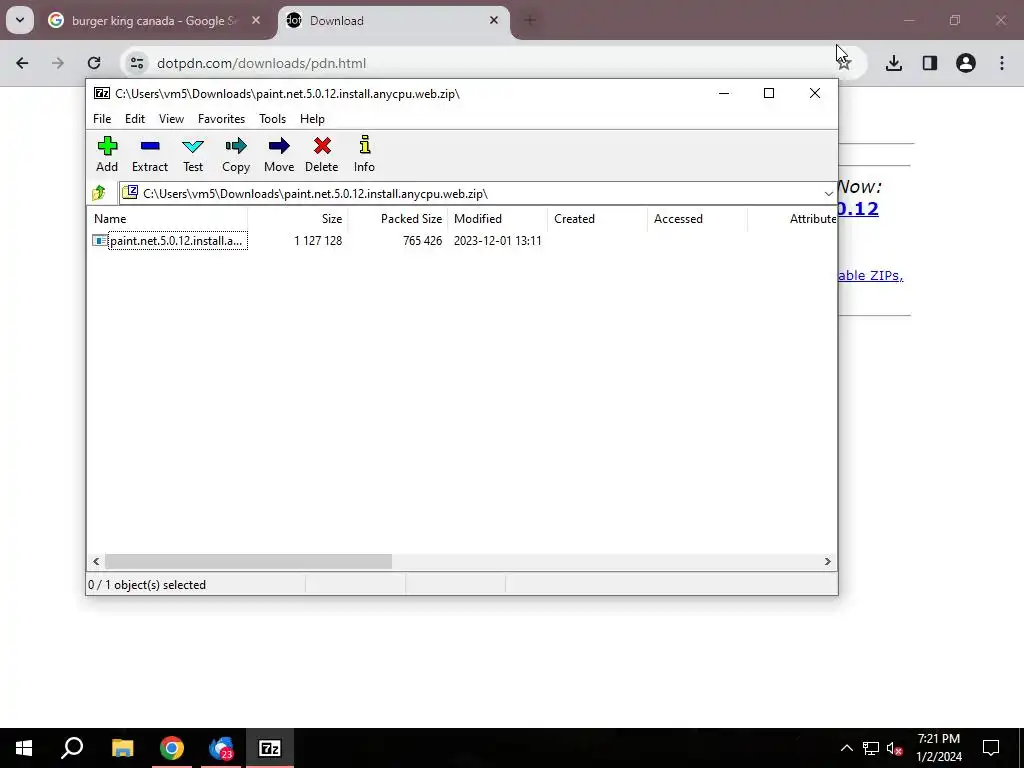The height and width of the screenshot is (768, 1024).
Task: Open the network tray icon
Action: (x=871, y=748)
